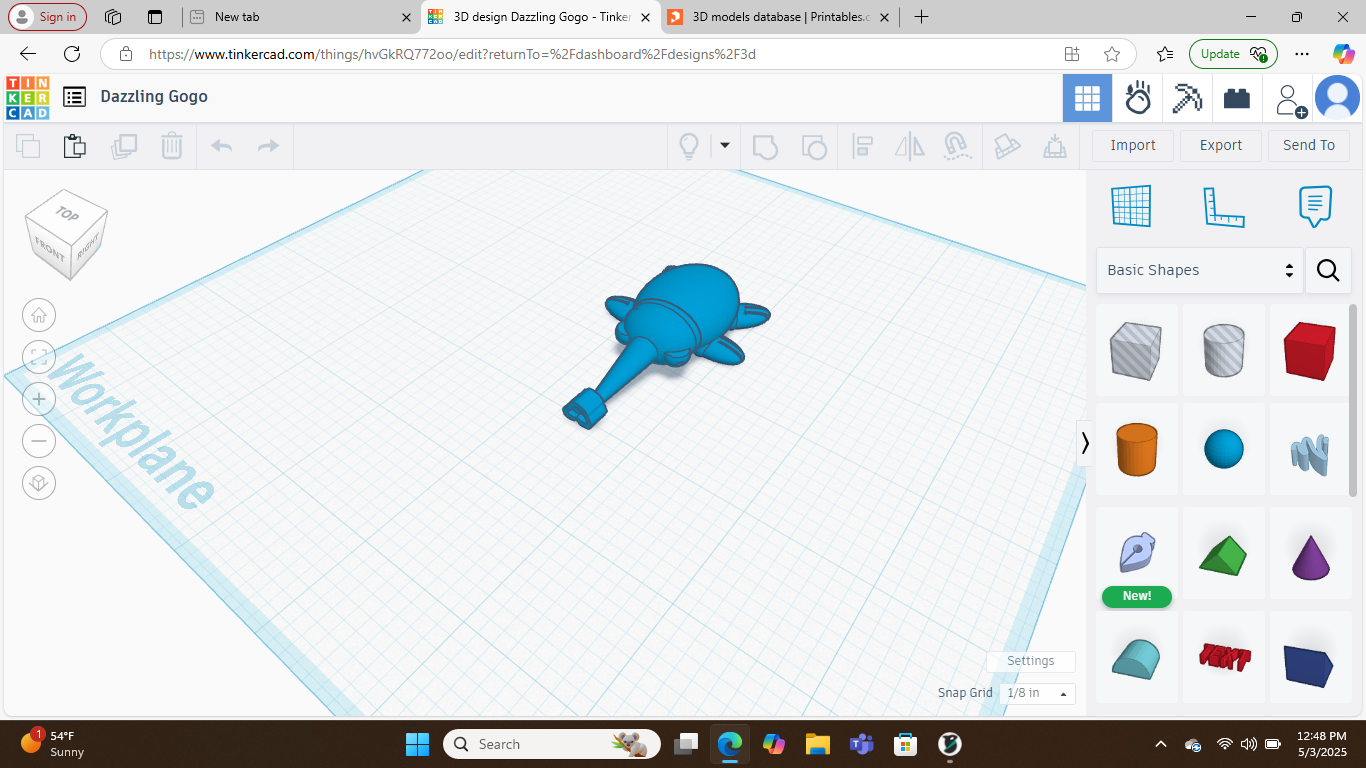The image size is (1366, 768).
Task: Click the Fit all in view icon
Action: 39,357
